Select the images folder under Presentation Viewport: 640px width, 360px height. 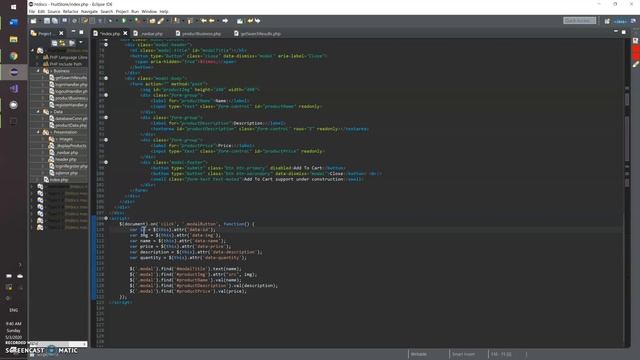click(61, 139)
